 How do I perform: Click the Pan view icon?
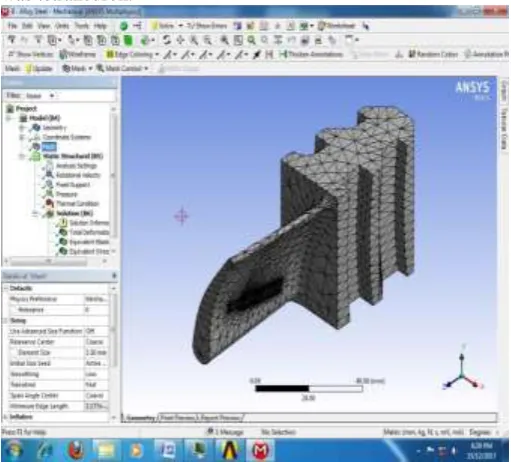[x=180, y=40]
